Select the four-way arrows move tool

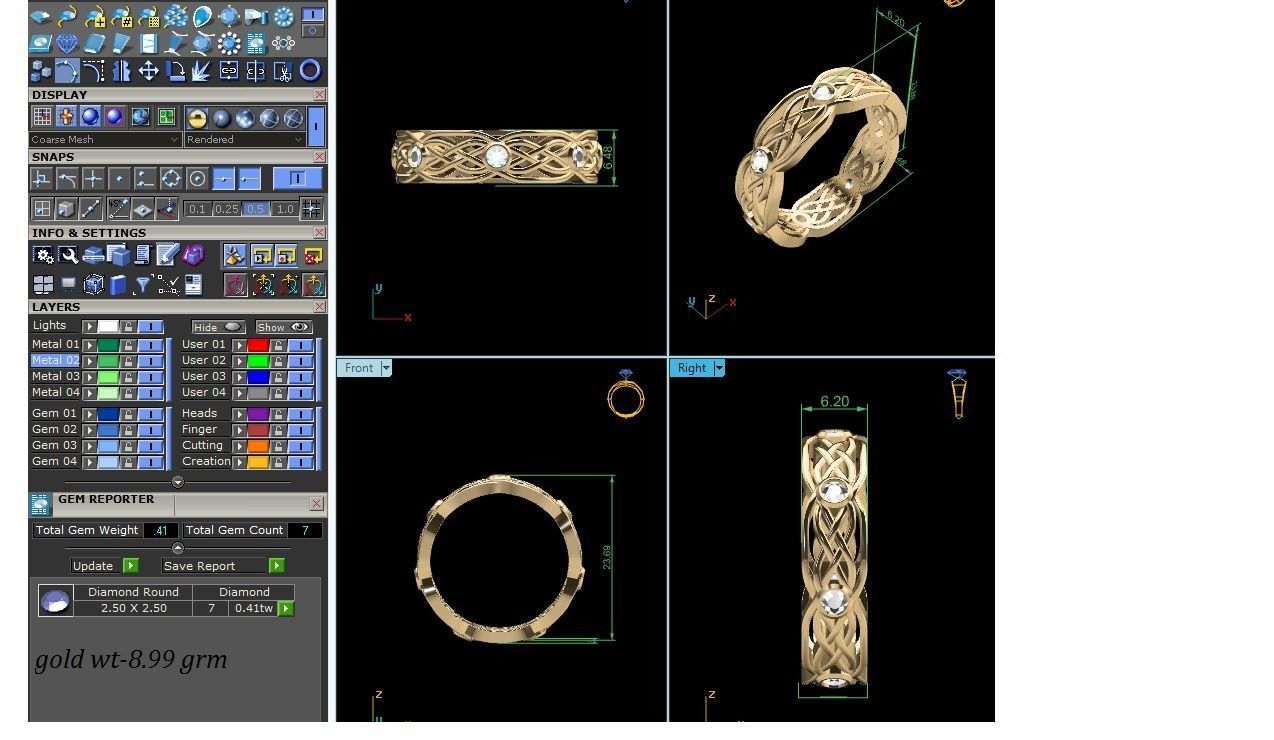(148, 71)
